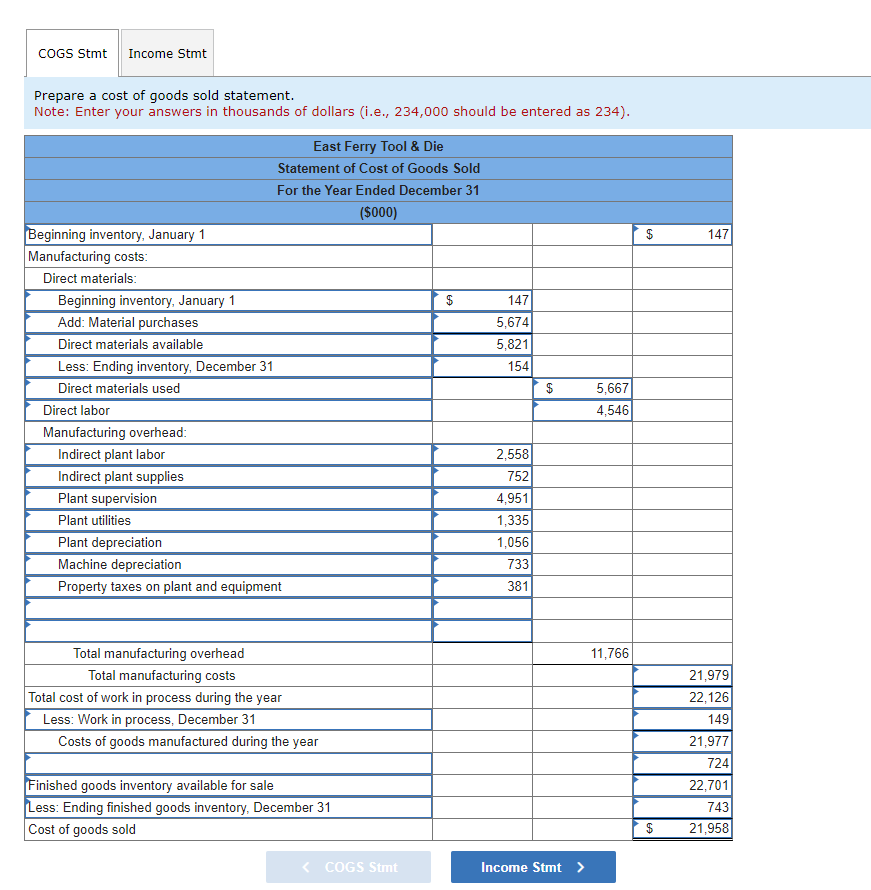Switch to the Income Stmt tab
This screenshot has height=890, width=871.
point(167,54)
